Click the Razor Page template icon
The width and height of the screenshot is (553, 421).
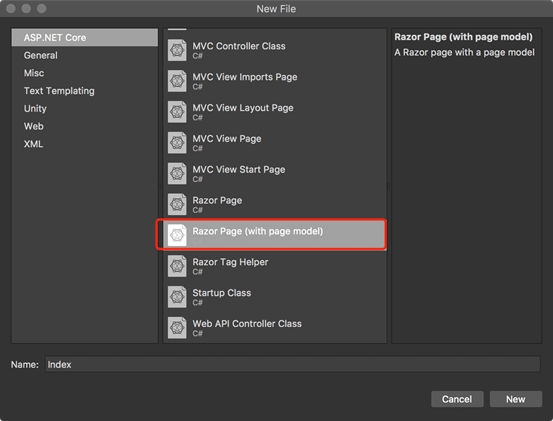pyautogui.click(x=177, y=205)
